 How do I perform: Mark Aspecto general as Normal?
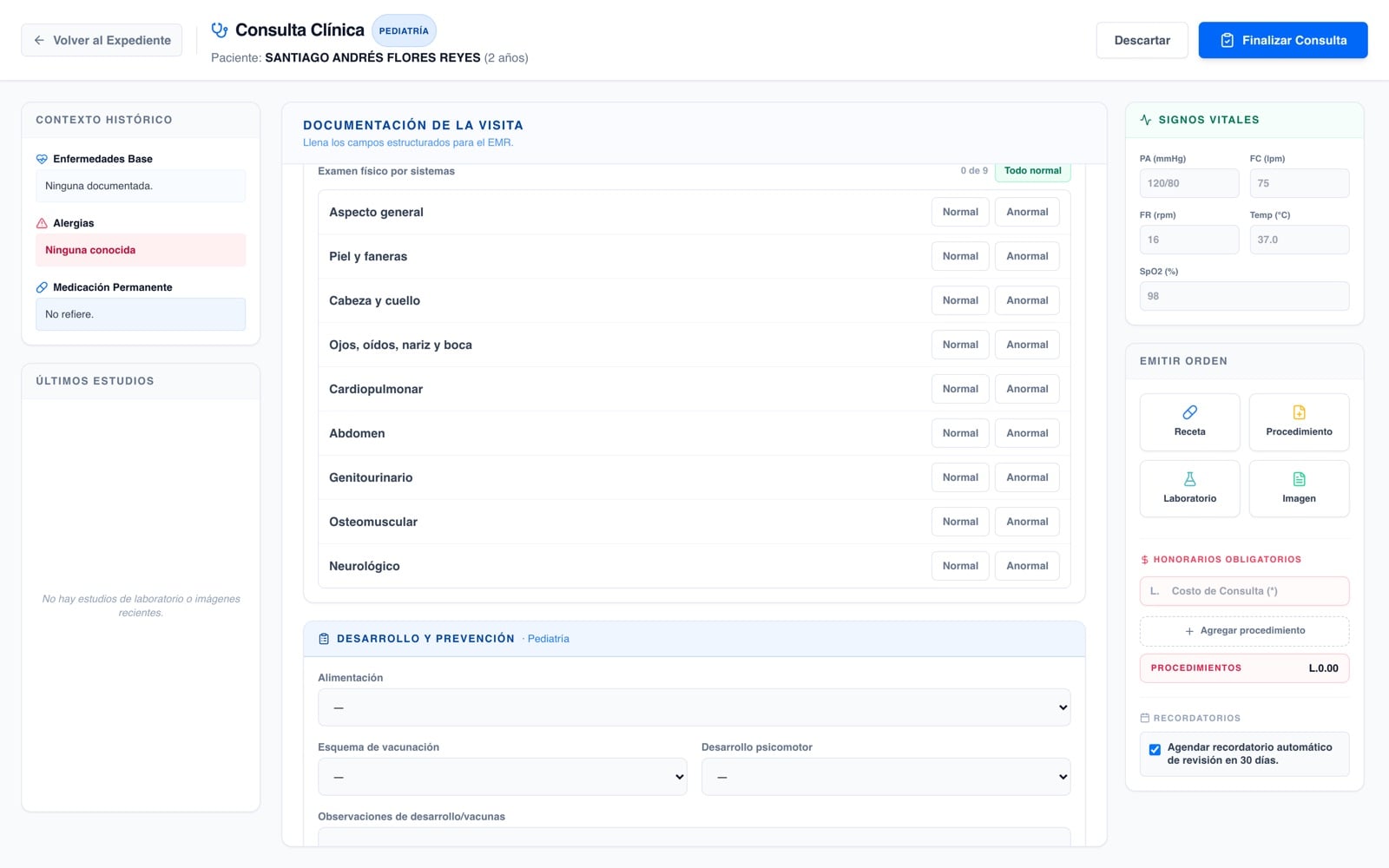[960, 212]
